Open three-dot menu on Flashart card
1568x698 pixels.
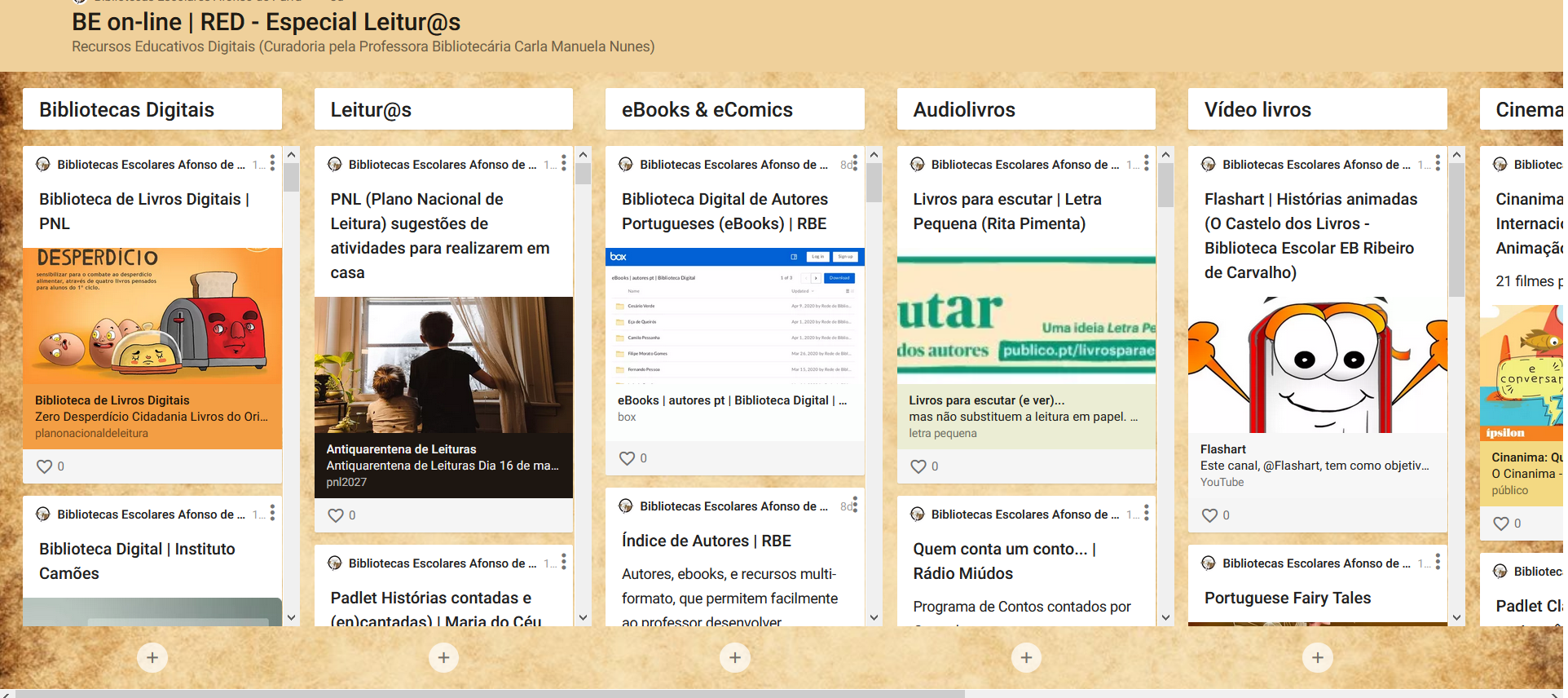[1438, 164]
